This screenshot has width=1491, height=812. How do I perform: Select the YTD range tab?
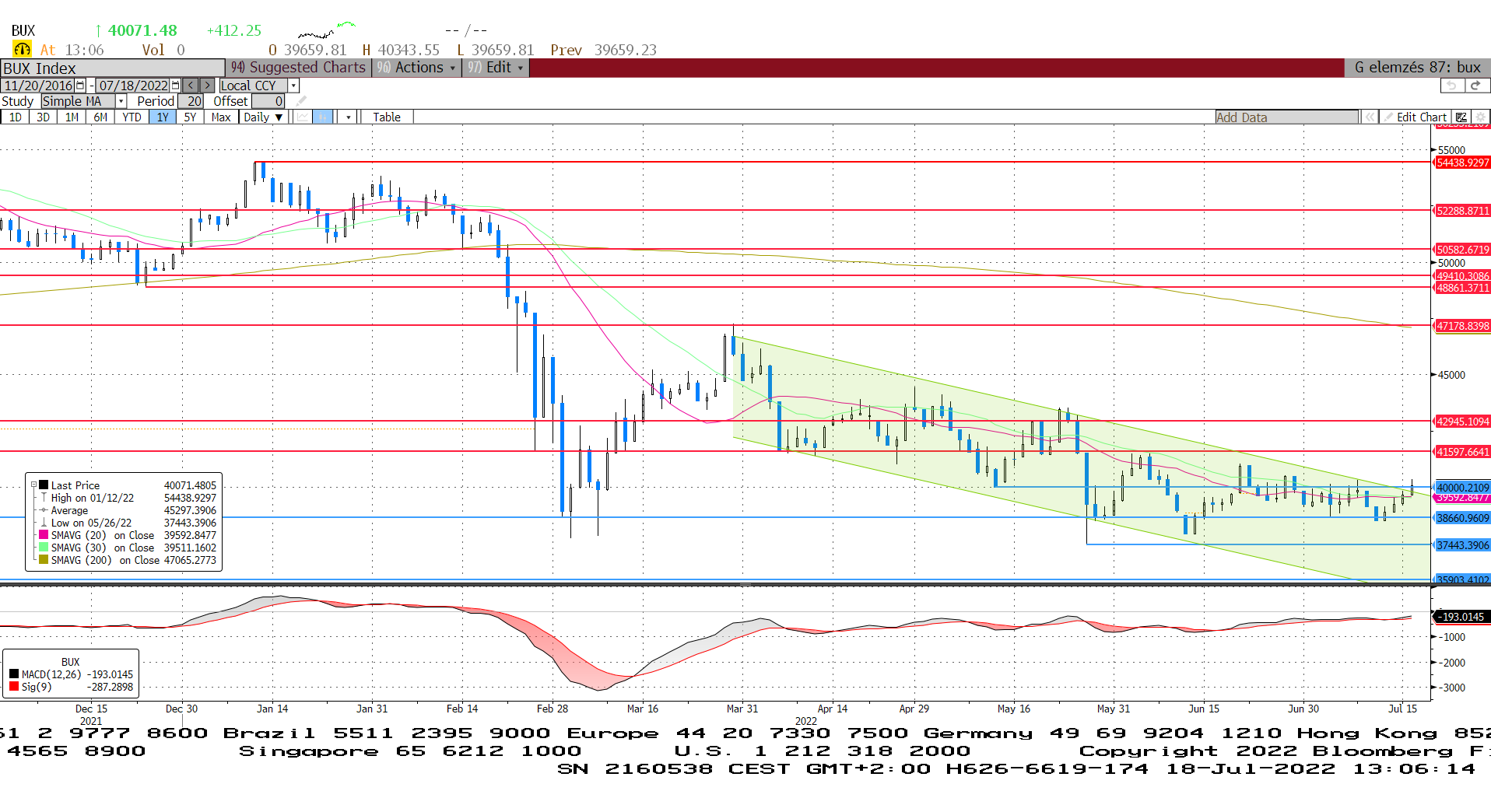point(132,117)
